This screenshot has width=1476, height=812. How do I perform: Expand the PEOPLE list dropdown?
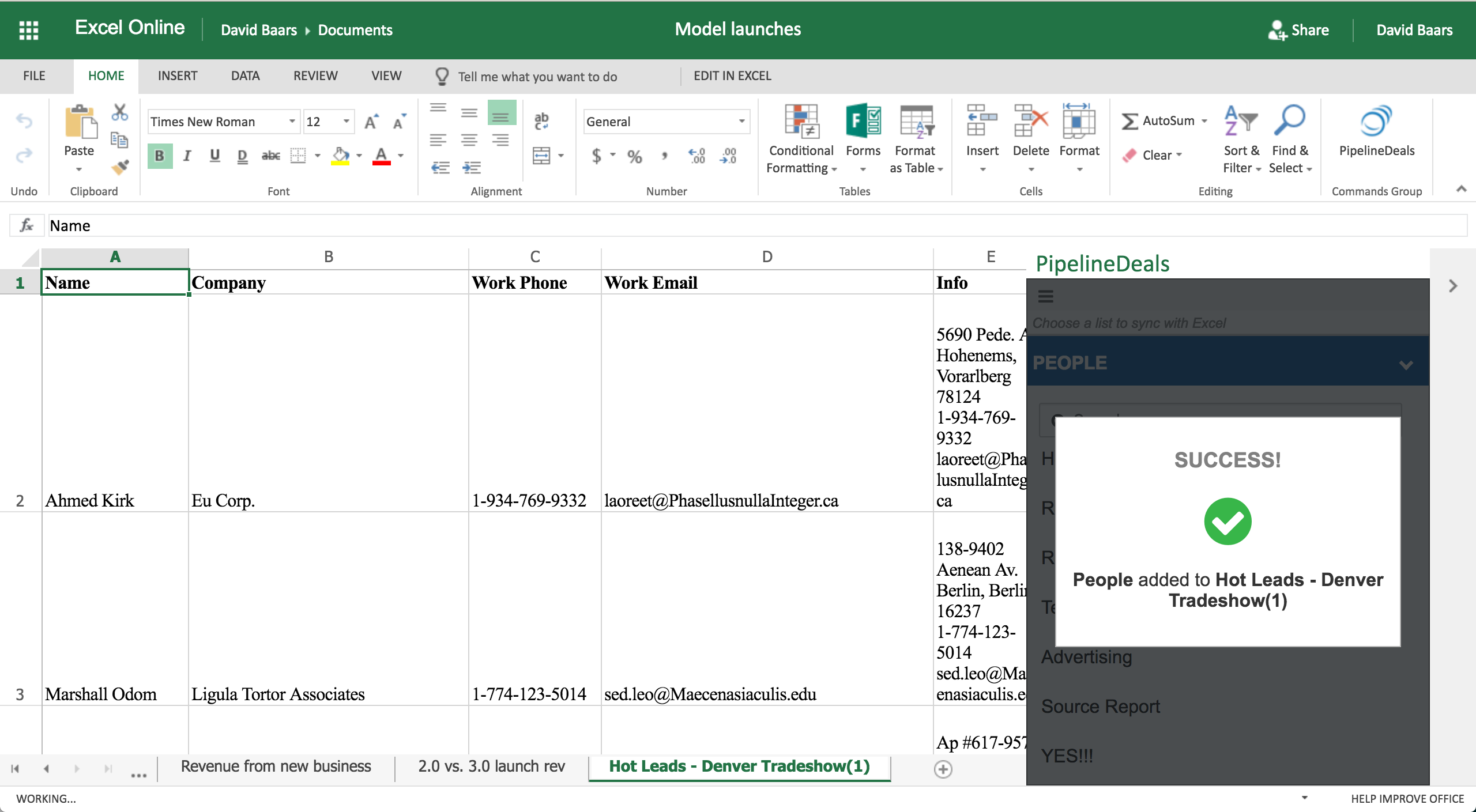[x=1406, y=364]
